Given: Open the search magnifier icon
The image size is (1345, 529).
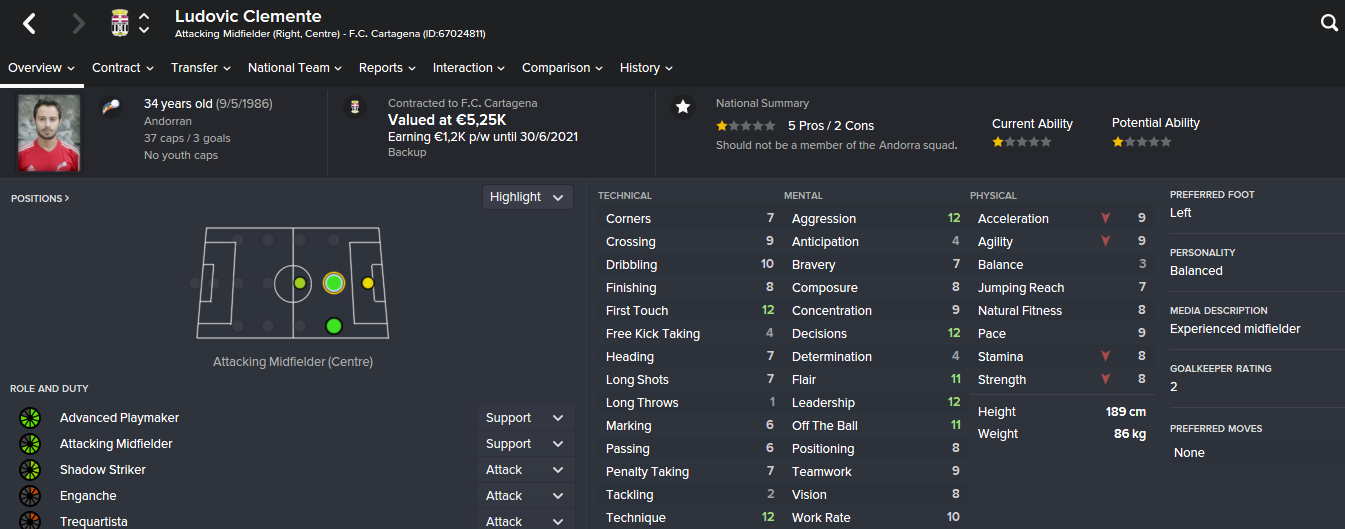Looking at the screenshot, I should point(1329,23).
